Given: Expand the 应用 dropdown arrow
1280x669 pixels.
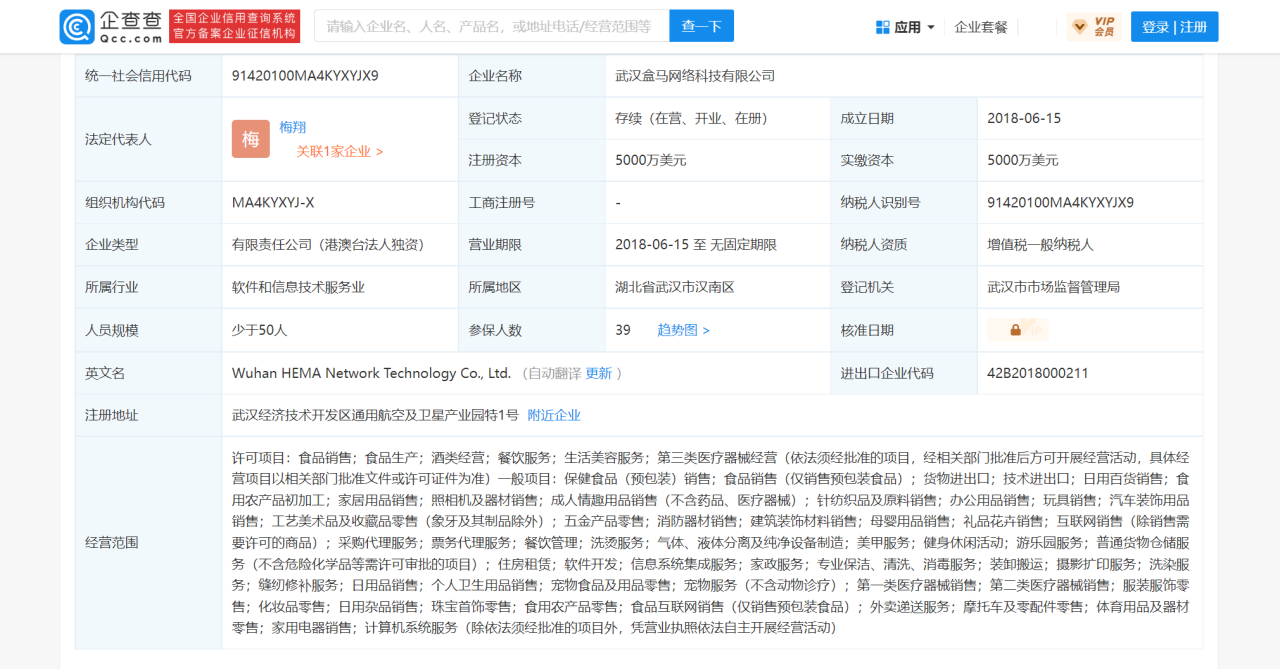Looking at the screenshot, I should [x=931, y=27].
